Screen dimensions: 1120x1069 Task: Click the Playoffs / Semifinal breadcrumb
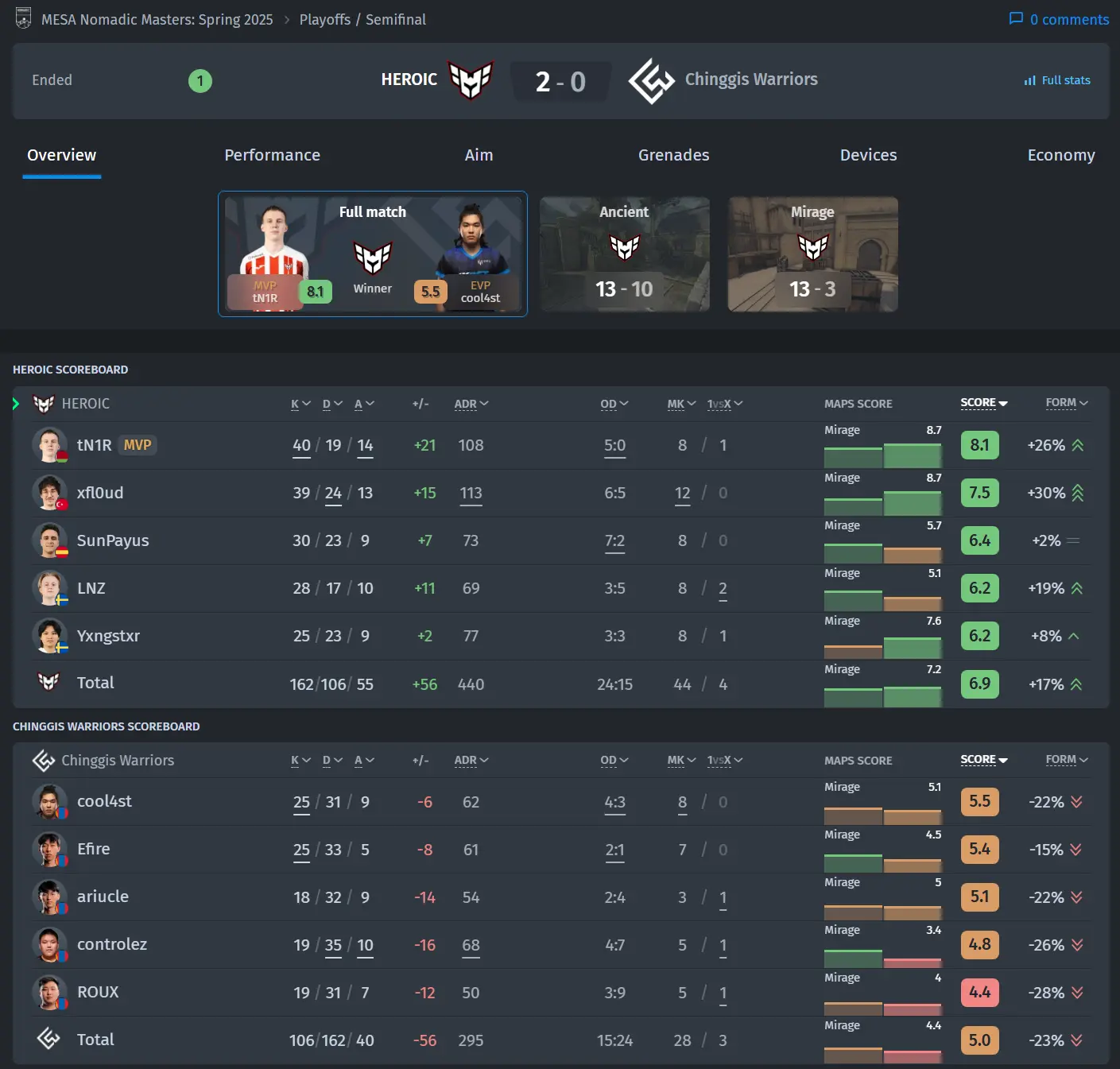tap(362, 19)
